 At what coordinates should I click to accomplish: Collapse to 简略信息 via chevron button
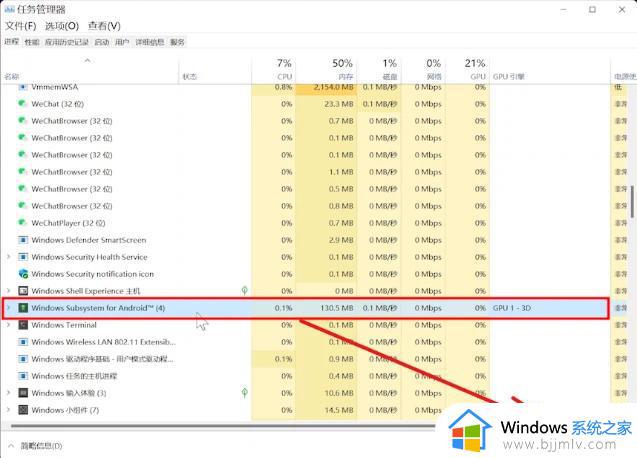click(11, 446)
